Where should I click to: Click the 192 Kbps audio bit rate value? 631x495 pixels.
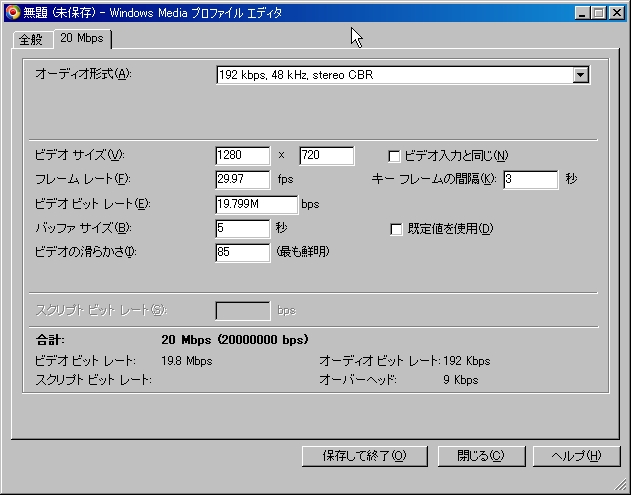click(467, 361)
